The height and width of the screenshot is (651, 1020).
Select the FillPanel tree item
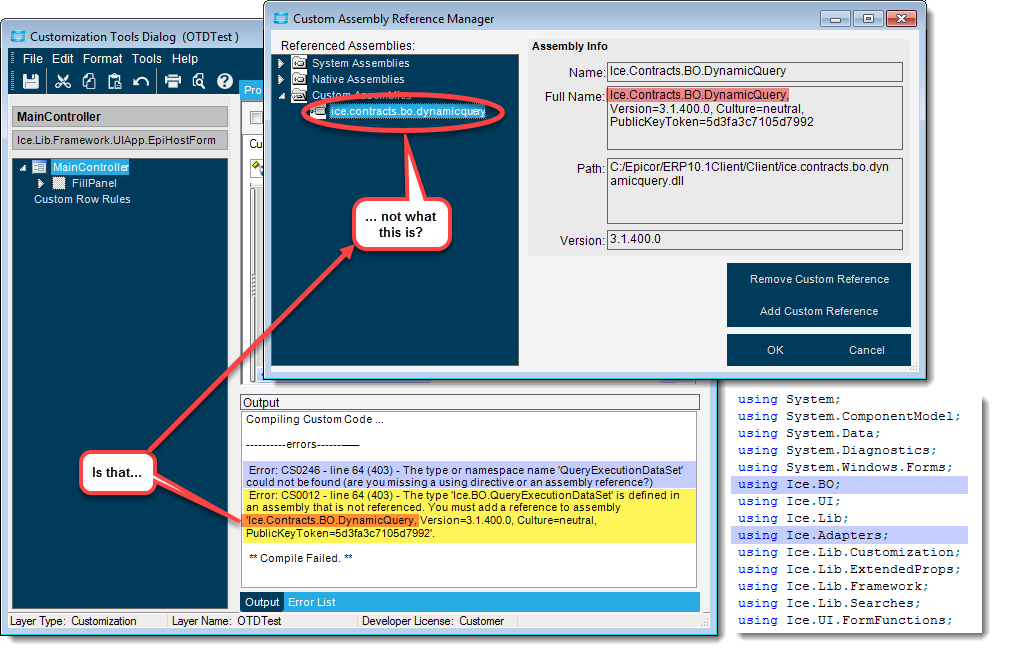pyautogui.click(x=94, y=183)
